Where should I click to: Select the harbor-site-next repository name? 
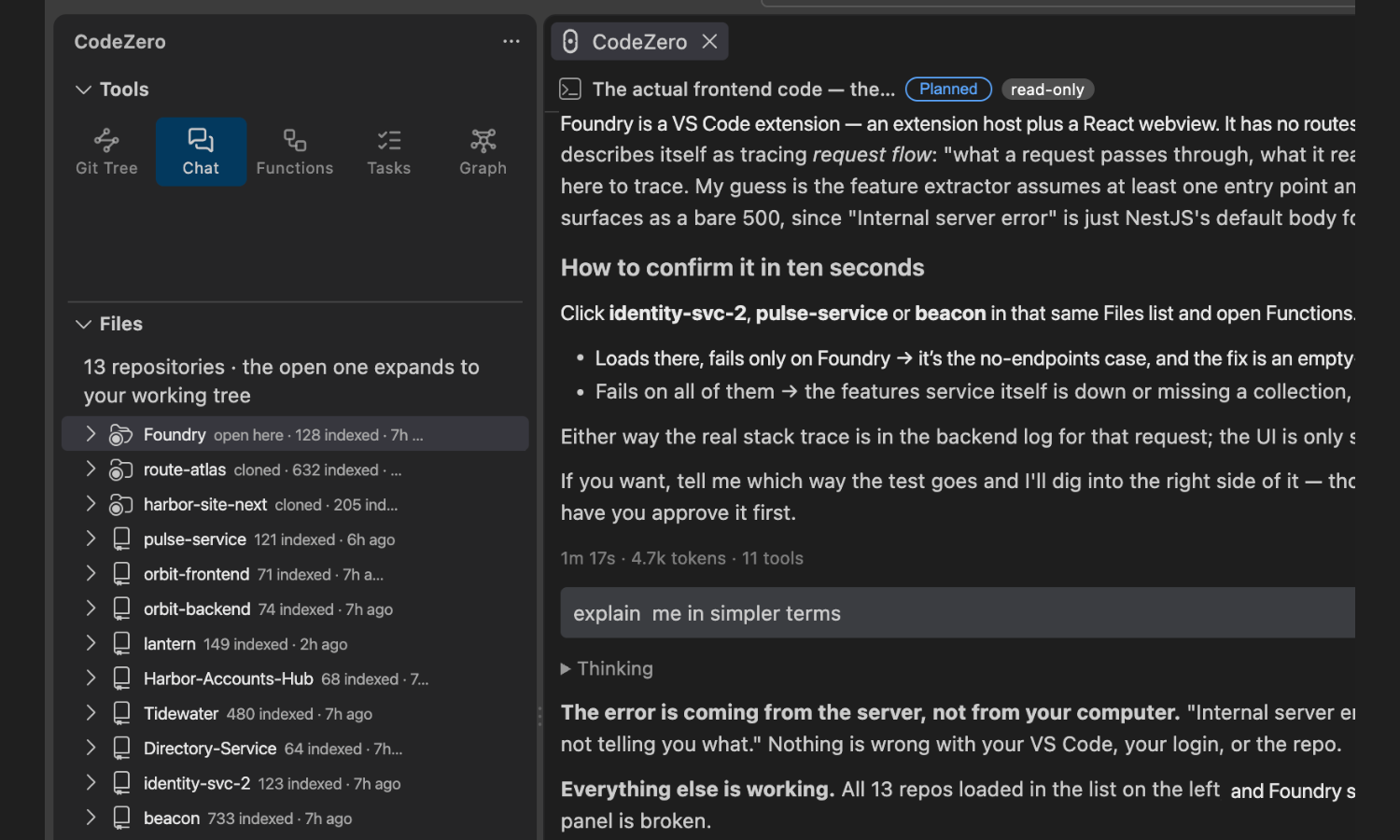[205, 505]
